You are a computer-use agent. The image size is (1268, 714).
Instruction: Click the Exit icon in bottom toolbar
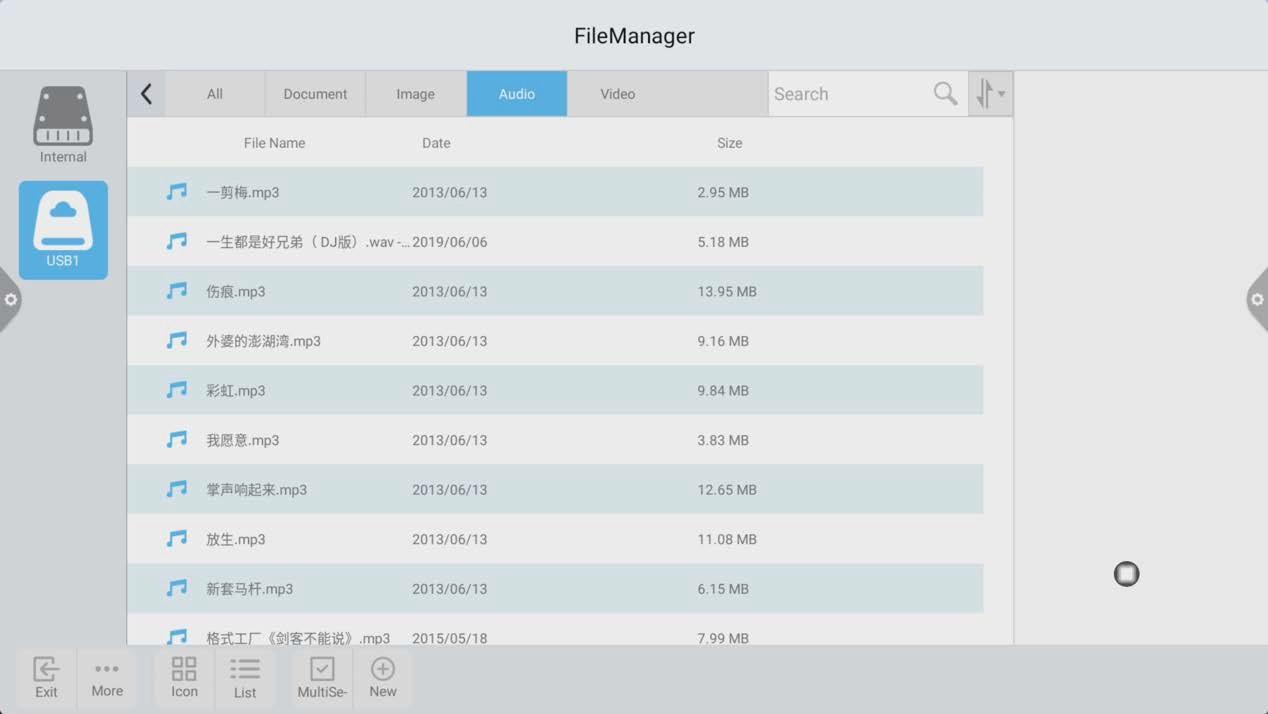point(46,677)
